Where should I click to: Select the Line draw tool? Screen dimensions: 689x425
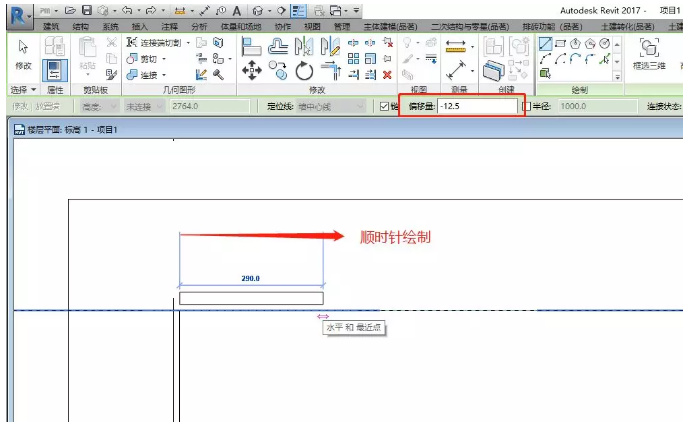545,44
